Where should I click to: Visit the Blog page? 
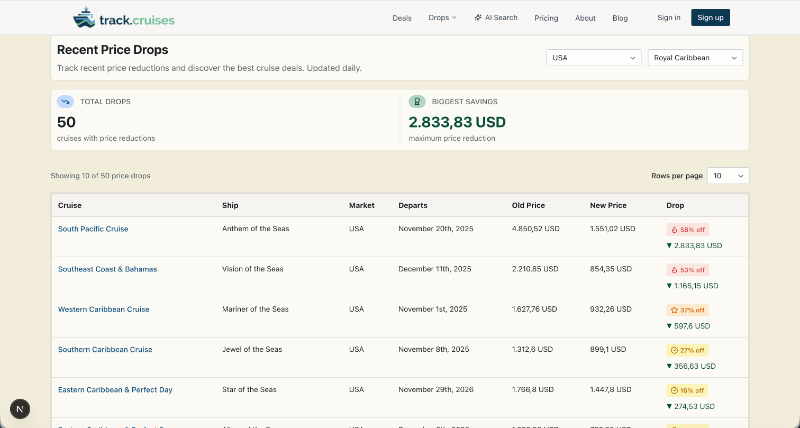coord(620,18)
